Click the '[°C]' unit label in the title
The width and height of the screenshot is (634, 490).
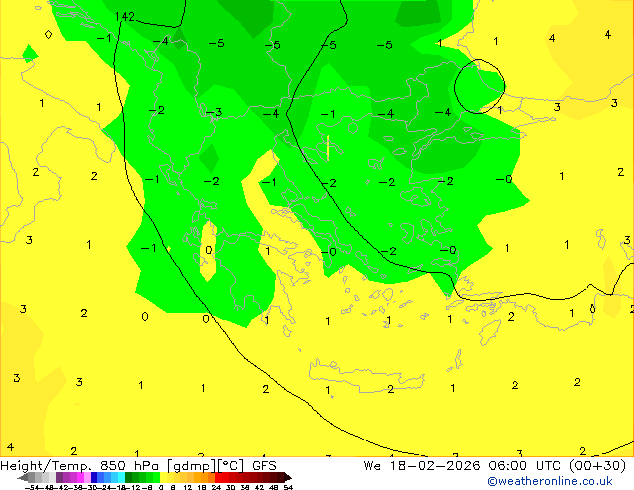pyautogui.click(x=231, y=465)
